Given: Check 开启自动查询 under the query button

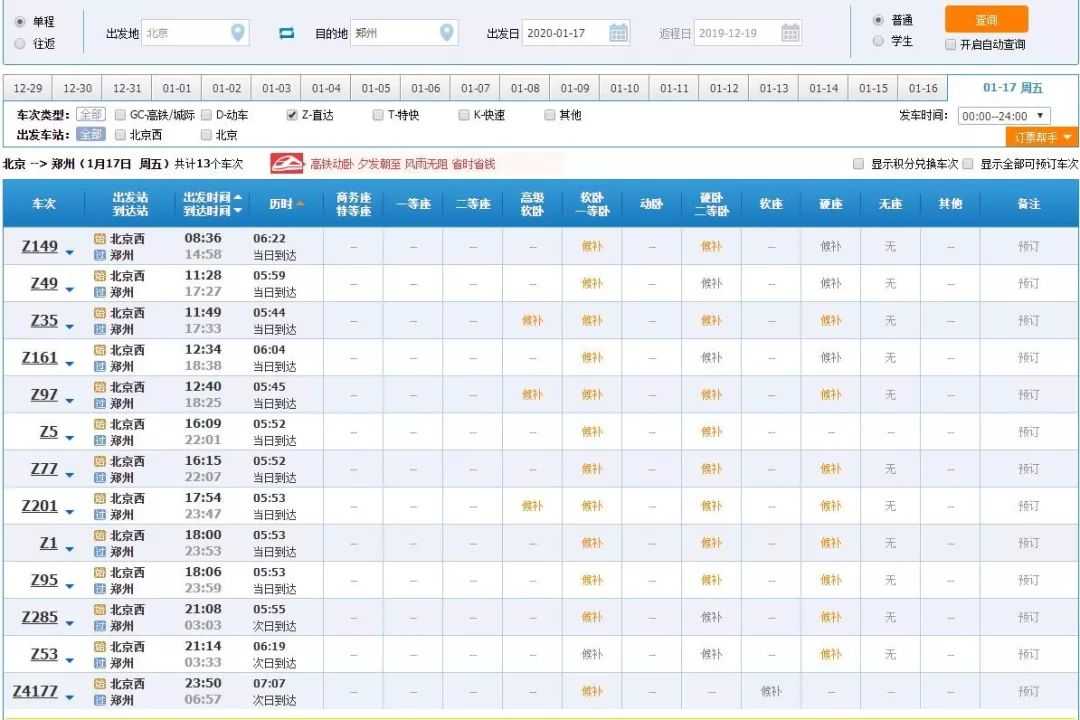Looking at the screenshot, I should coord(948,44).
